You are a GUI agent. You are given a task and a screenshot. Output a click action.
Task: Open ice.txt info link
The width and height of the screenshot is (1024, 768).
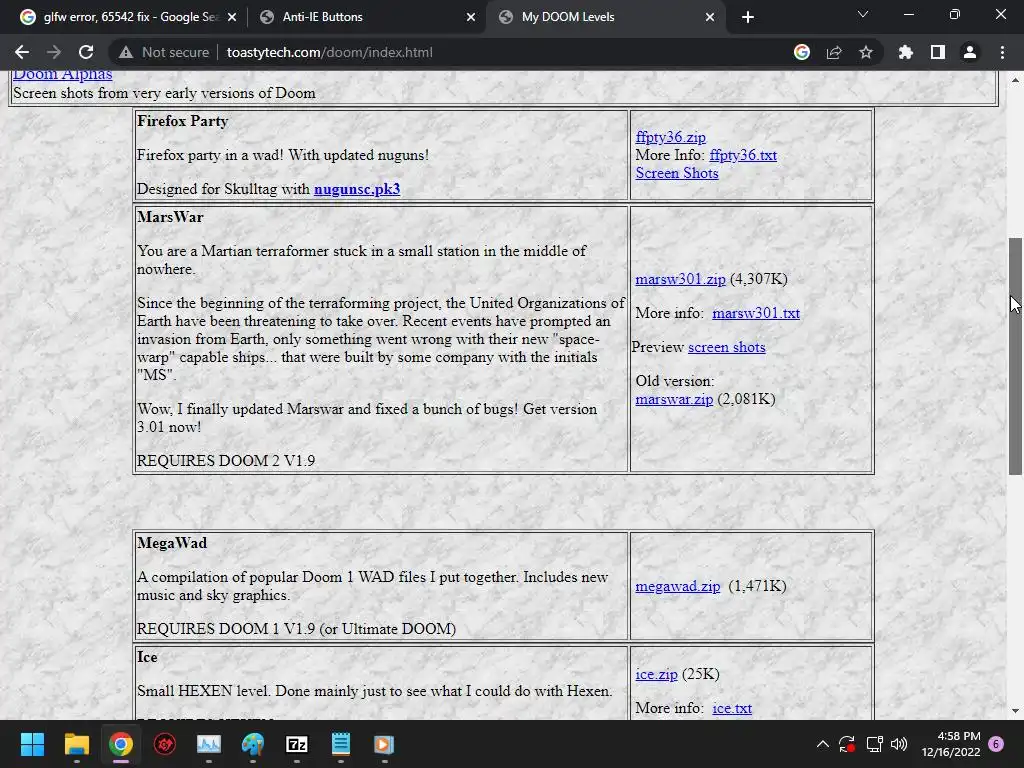(x=732, y=708)
